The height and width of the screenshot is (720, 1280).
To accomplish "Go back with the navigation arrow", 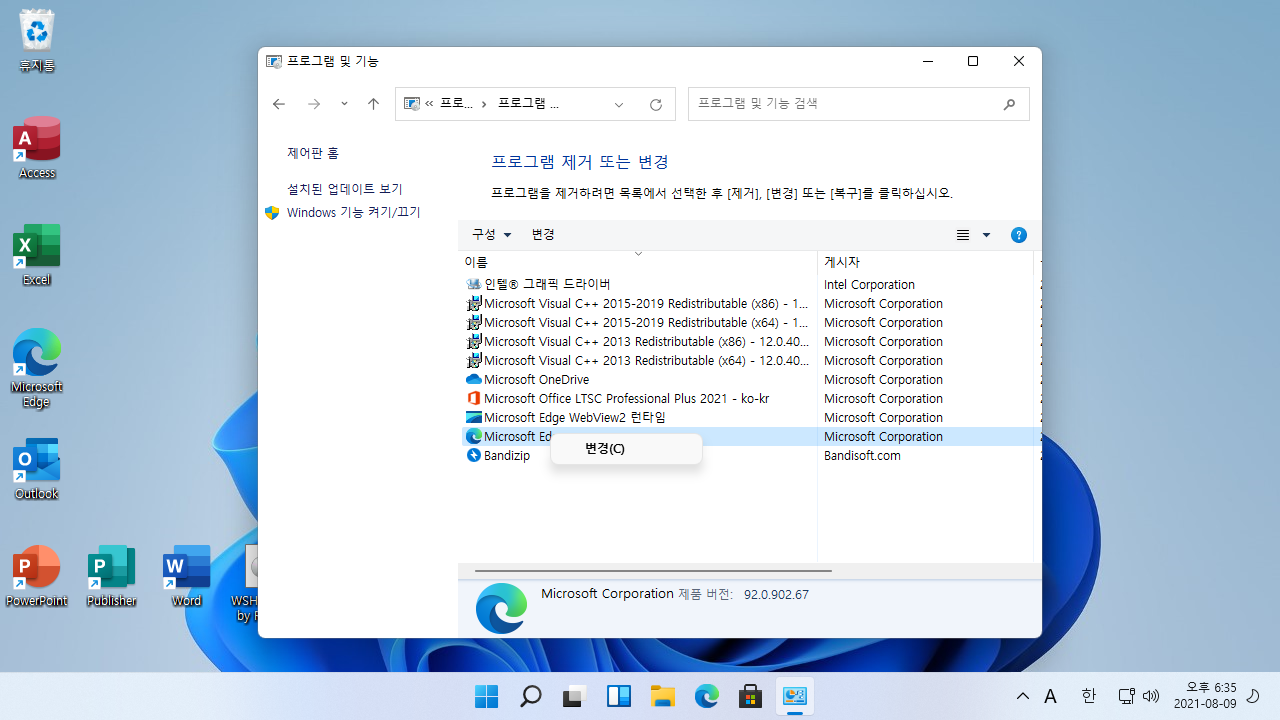I will coord(279,104).
